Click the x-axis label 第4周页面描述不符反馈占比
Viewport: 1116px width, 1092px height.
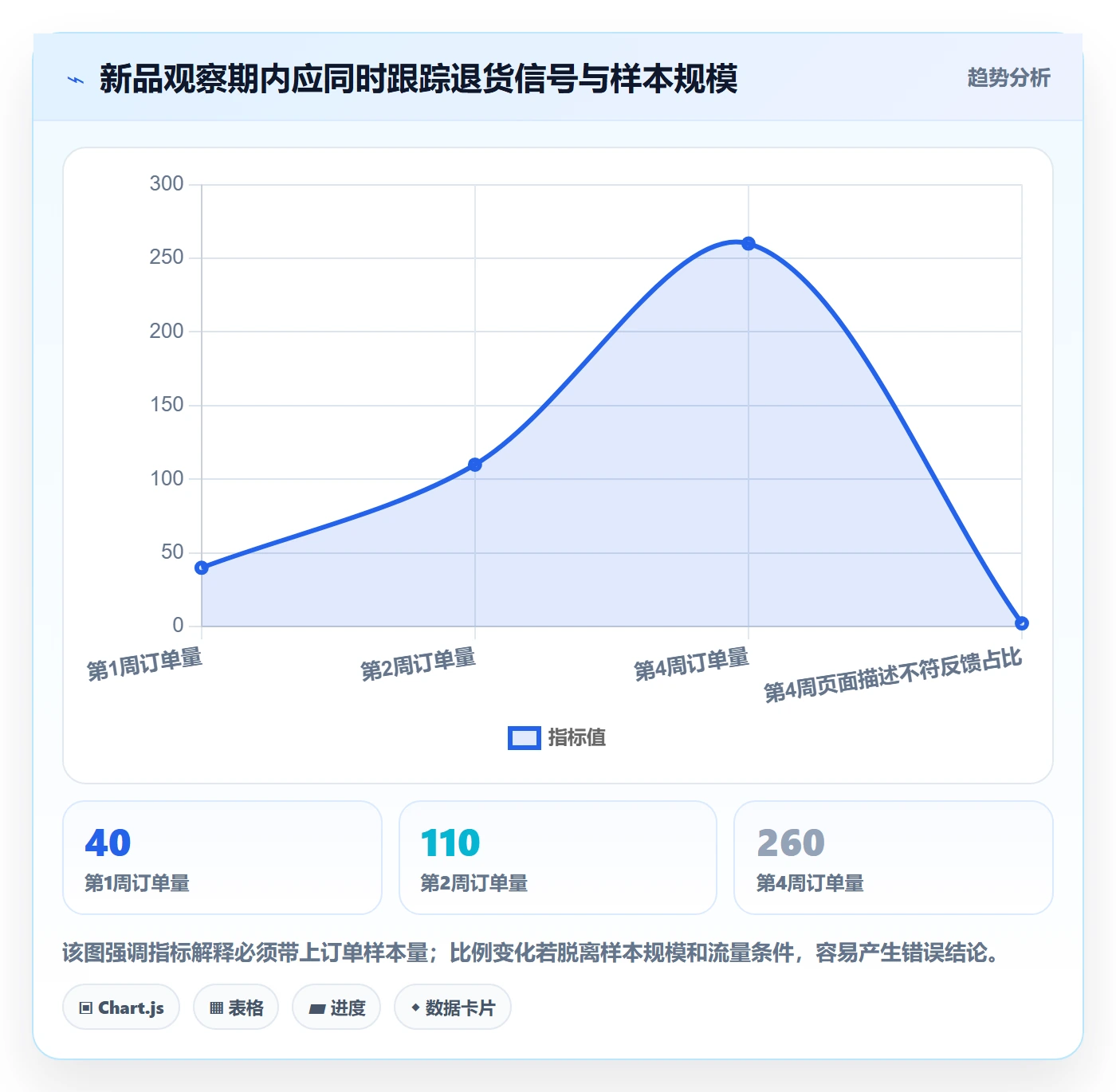pos(894,675)
